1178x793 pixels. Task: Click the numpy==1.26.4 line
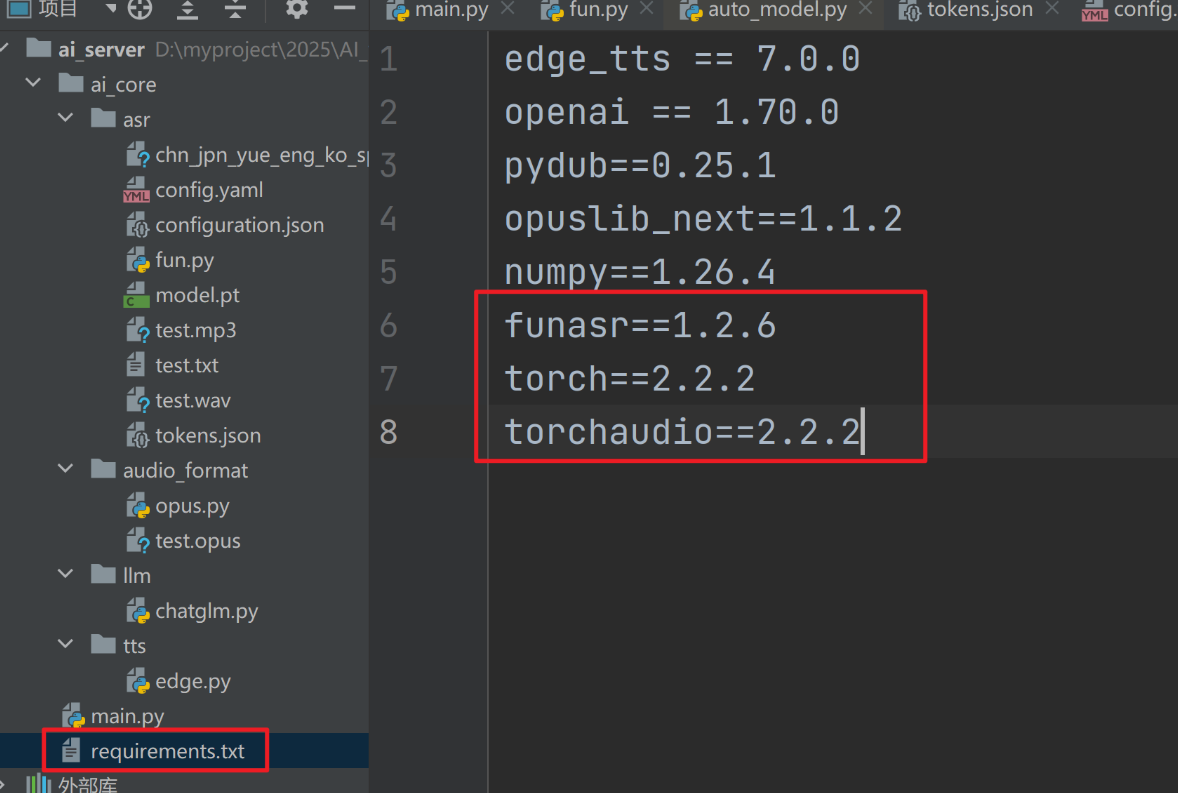click(640, 273)
